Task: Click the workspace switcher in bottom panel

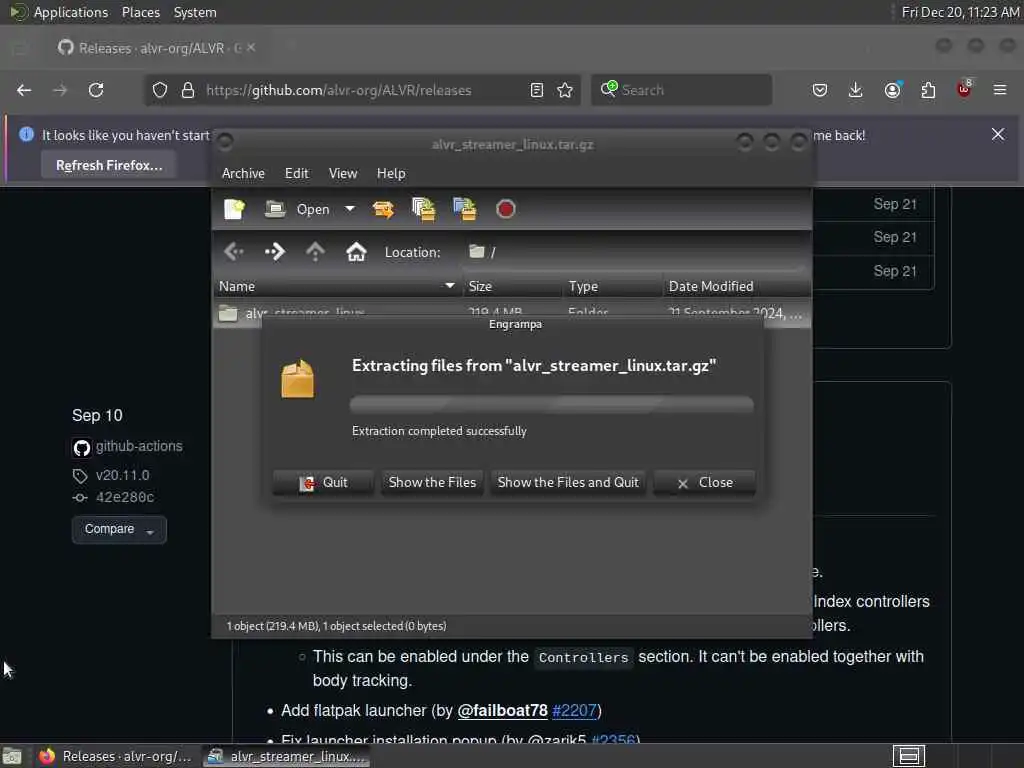Action: coord(909,756)
